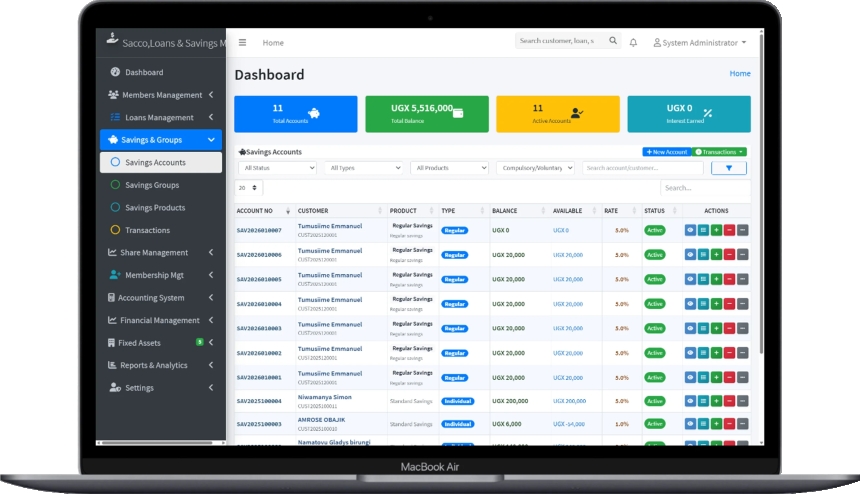The image size is (860, 494).
Task: Select Transactions sidebar sub-item
Action: coord(147,230)
